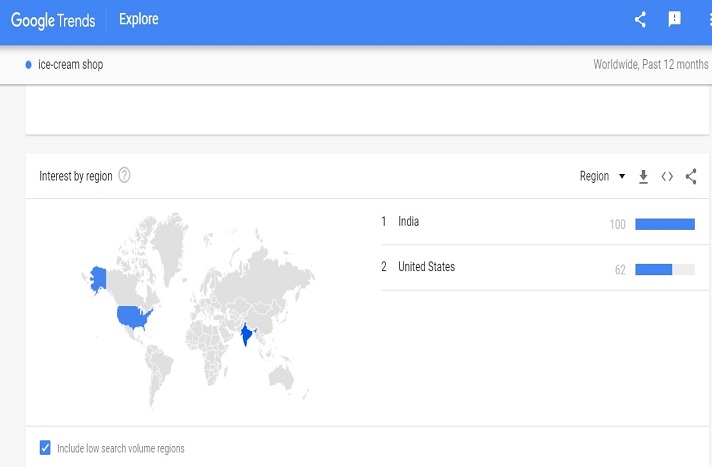The image size is (712, 467).
Task: Uncheck Include low search volume regions
Action: pyautogui.click(x=45, y=448)
